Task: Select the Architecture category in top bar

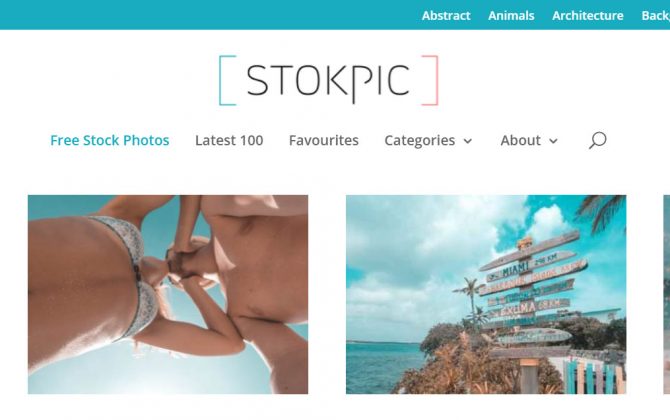Action: [588, 15]
